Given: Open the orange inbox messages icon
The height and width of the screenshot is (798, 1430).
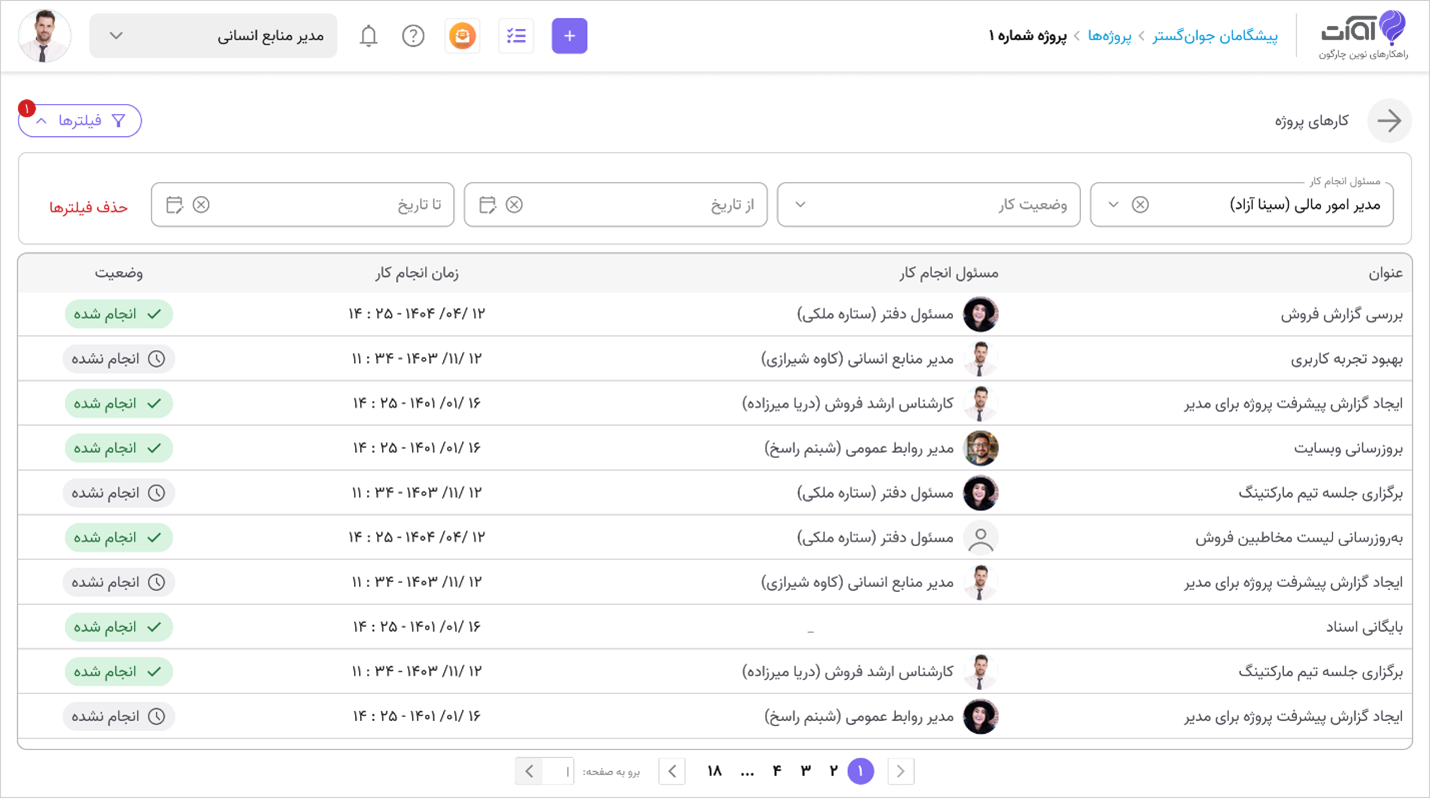Looking at the screenshot, I should click(x=462, y=35).
